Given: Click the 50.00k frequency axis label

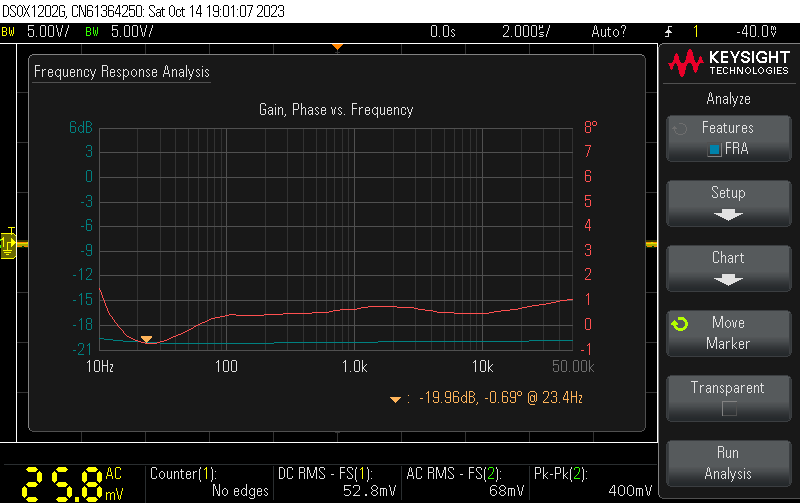Looking at the screenshot, I should 573,366.
